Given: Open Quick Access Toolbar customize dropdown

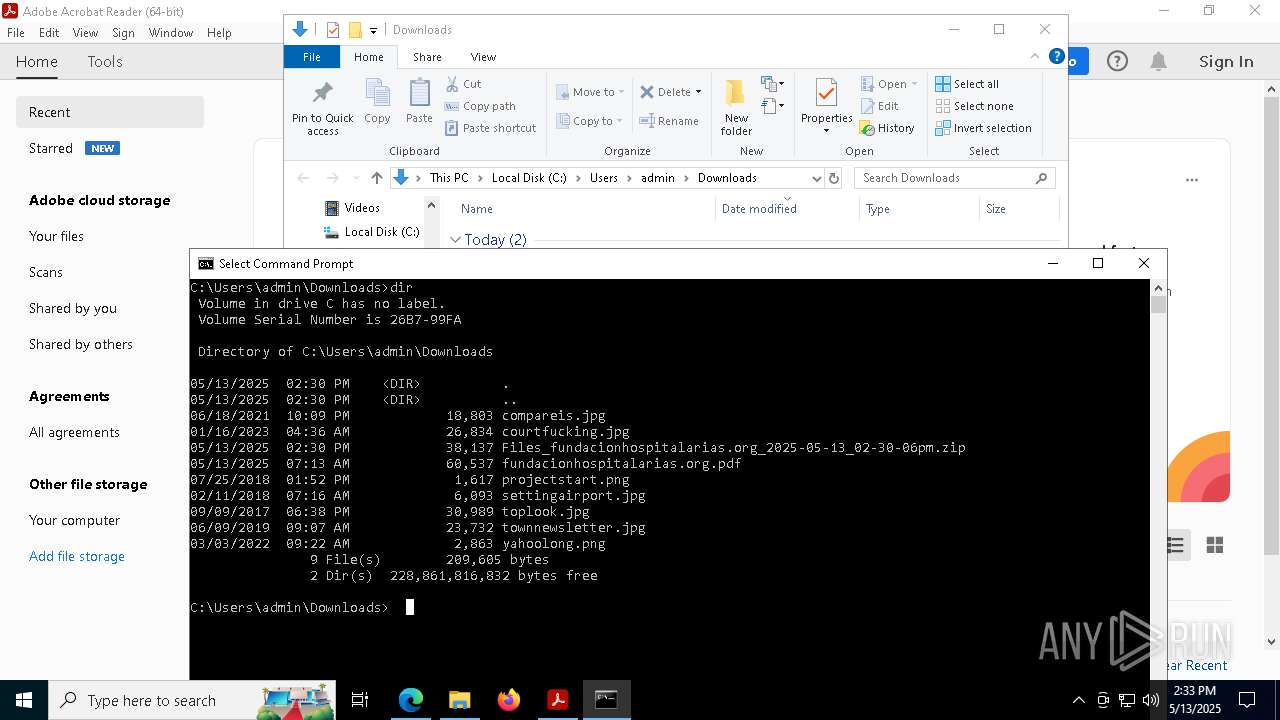Looking at the screenshot, I should [373, 30].
